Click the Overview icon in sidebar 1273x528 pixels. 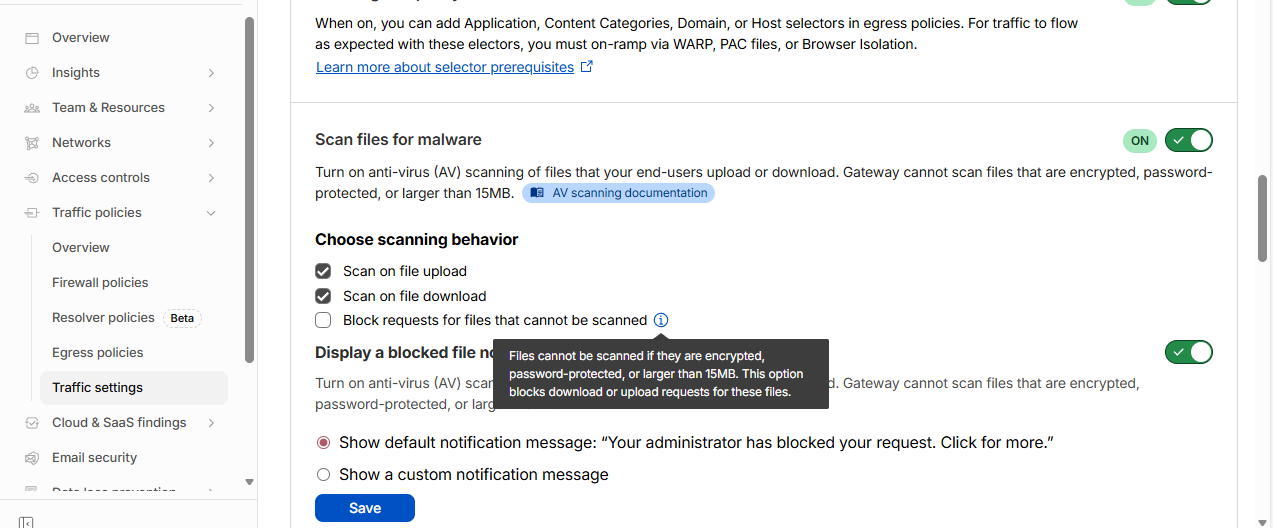tap(32, 38)
